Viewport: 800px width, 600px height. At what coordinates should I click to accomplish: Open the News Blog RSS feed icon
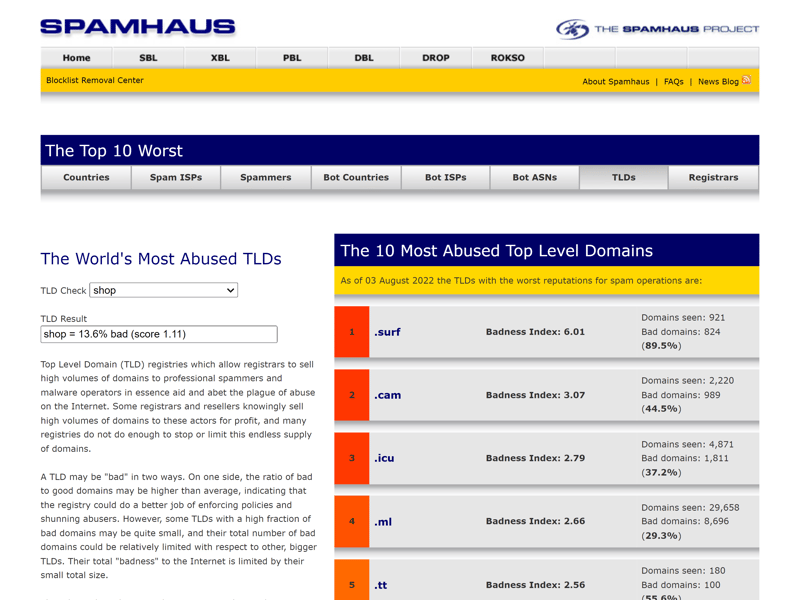pyautogui.click(x=746, y=80)
